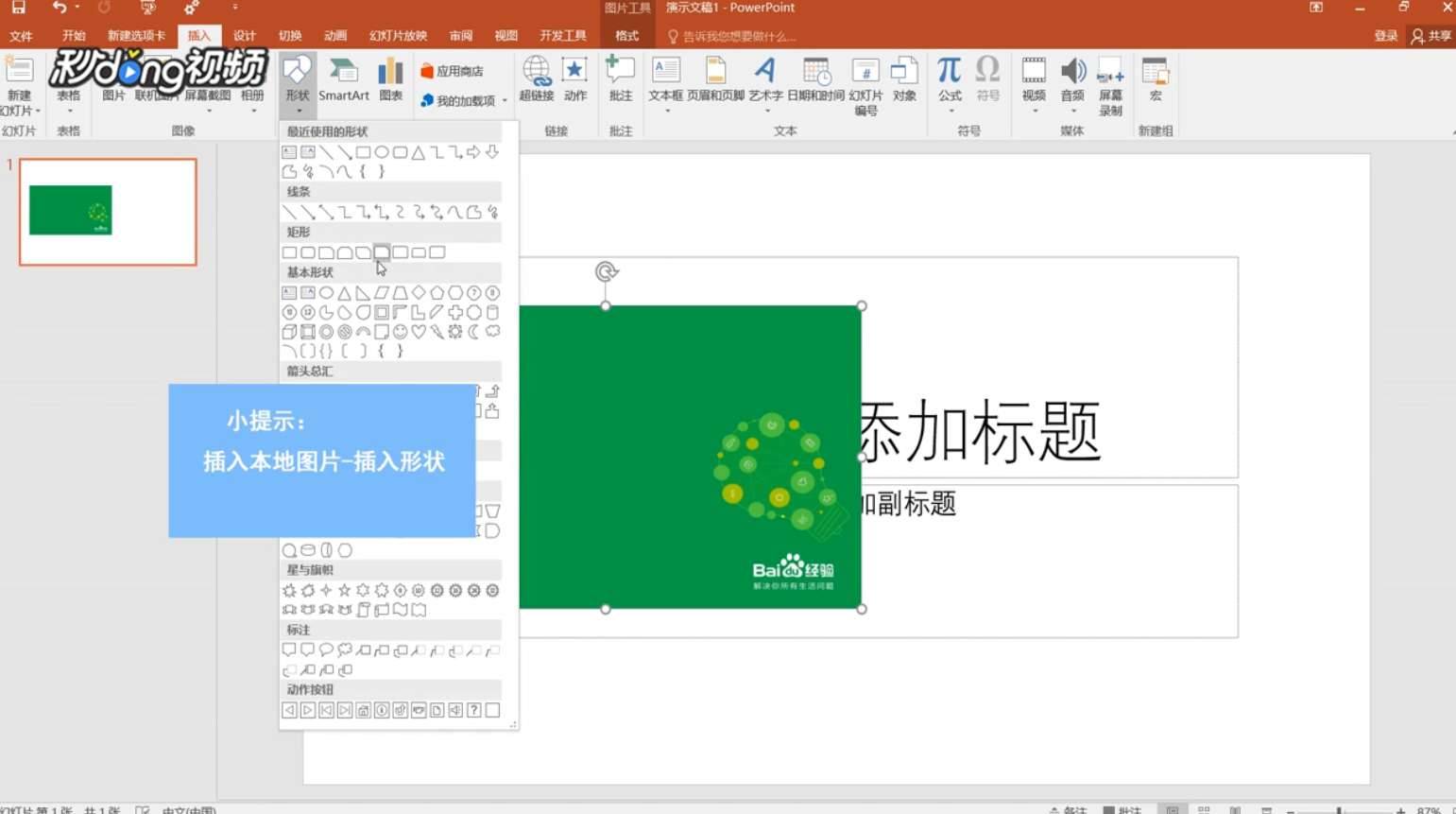
Task: Open the App Store add-ins
Action: pyautogui.click(x=453, y=71)
